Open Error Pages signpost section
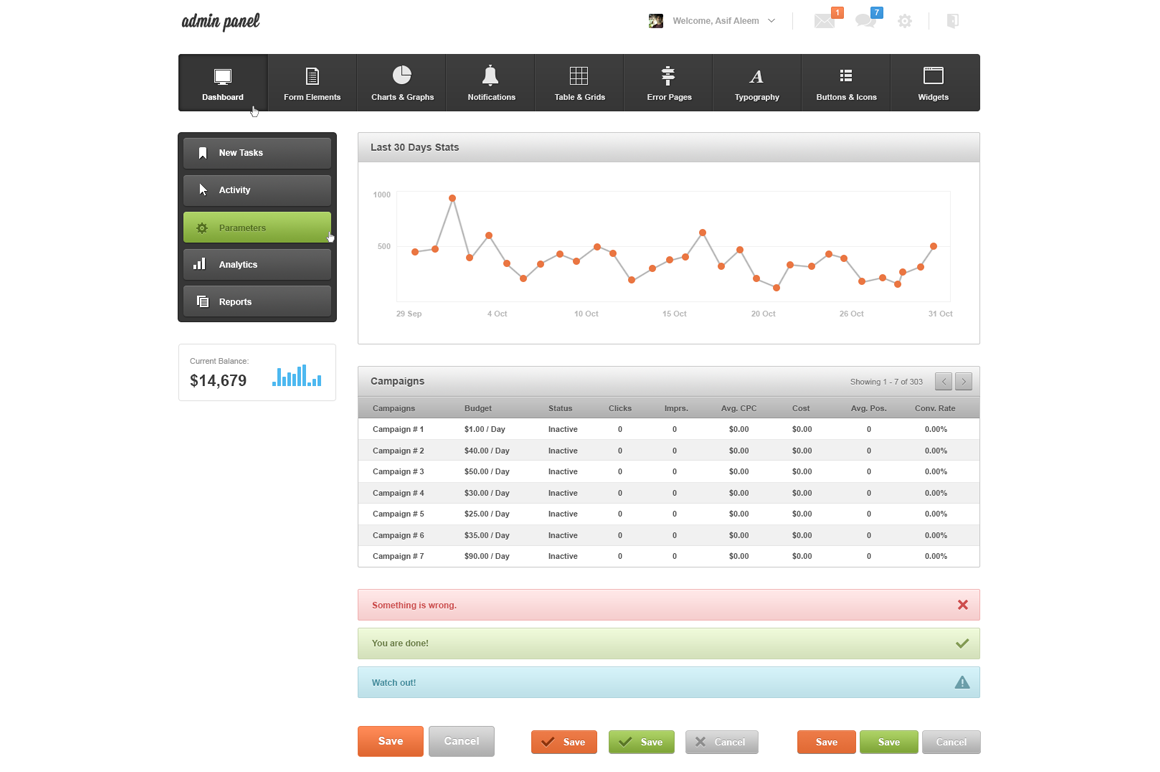Image resolution: width=1160 pixels, height=772 pixels. tap(669, 82)
